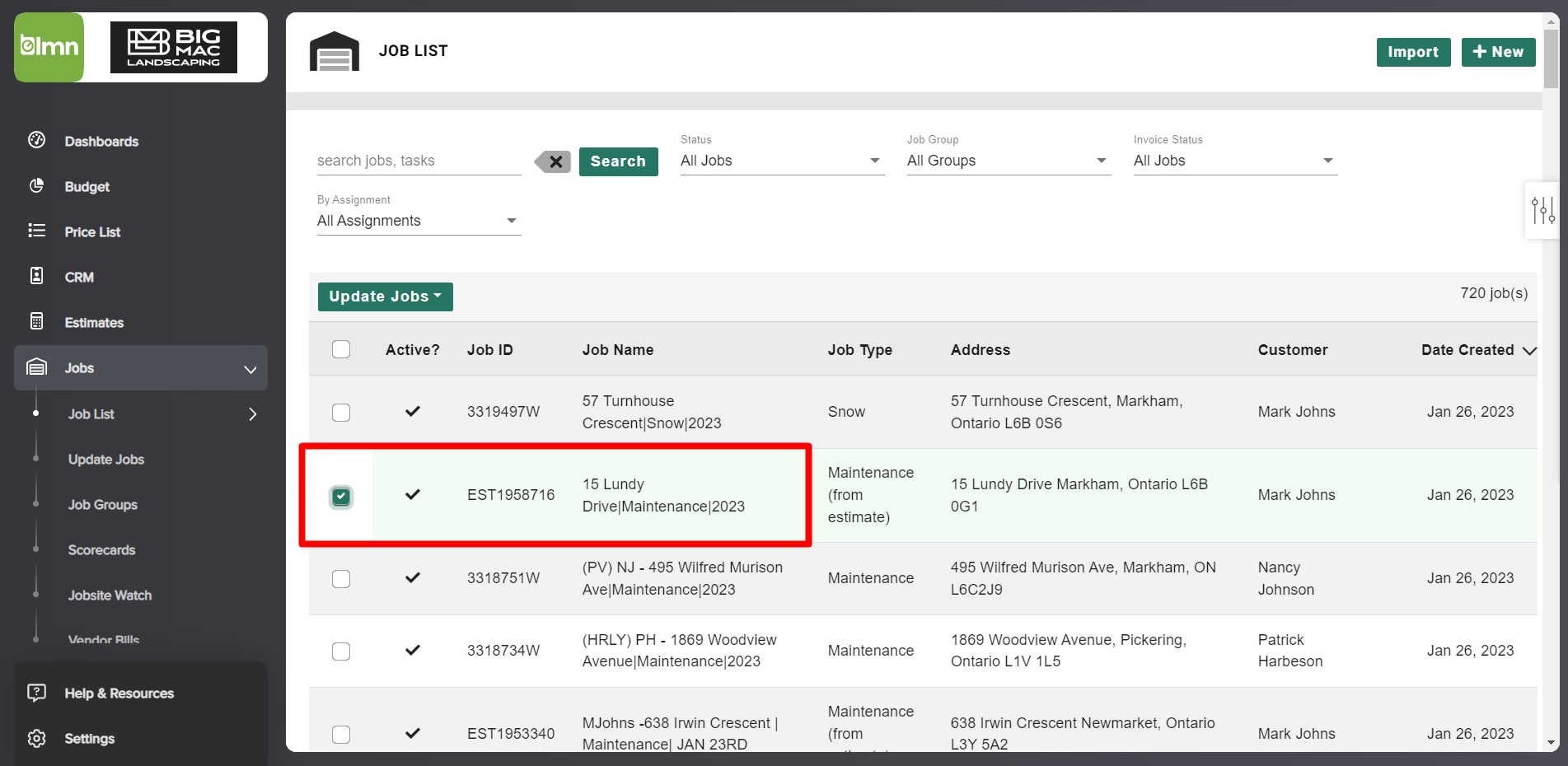Collapse the Jobs menu chevron
The height and width of the screenshot is (766, 1568).
point(250,369)
